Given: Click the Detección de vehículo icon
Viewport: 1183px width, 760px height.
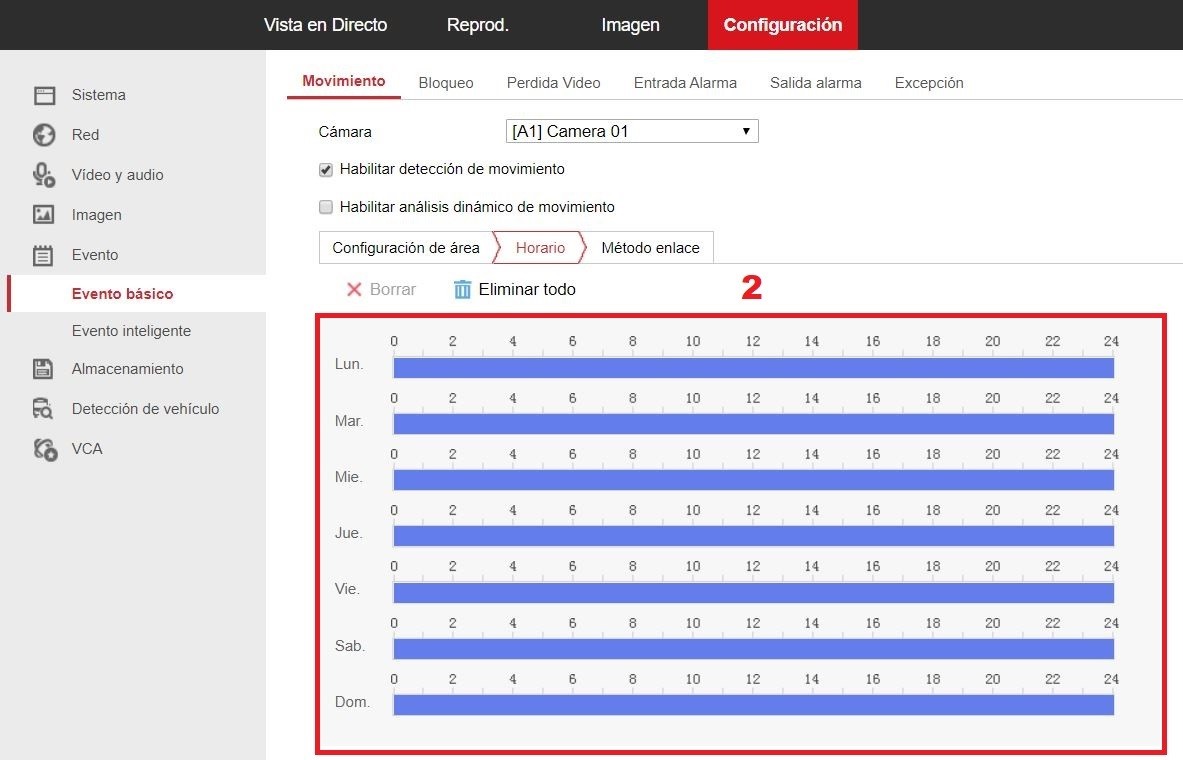Looking at the screenshot, I should tap(44, 409).
